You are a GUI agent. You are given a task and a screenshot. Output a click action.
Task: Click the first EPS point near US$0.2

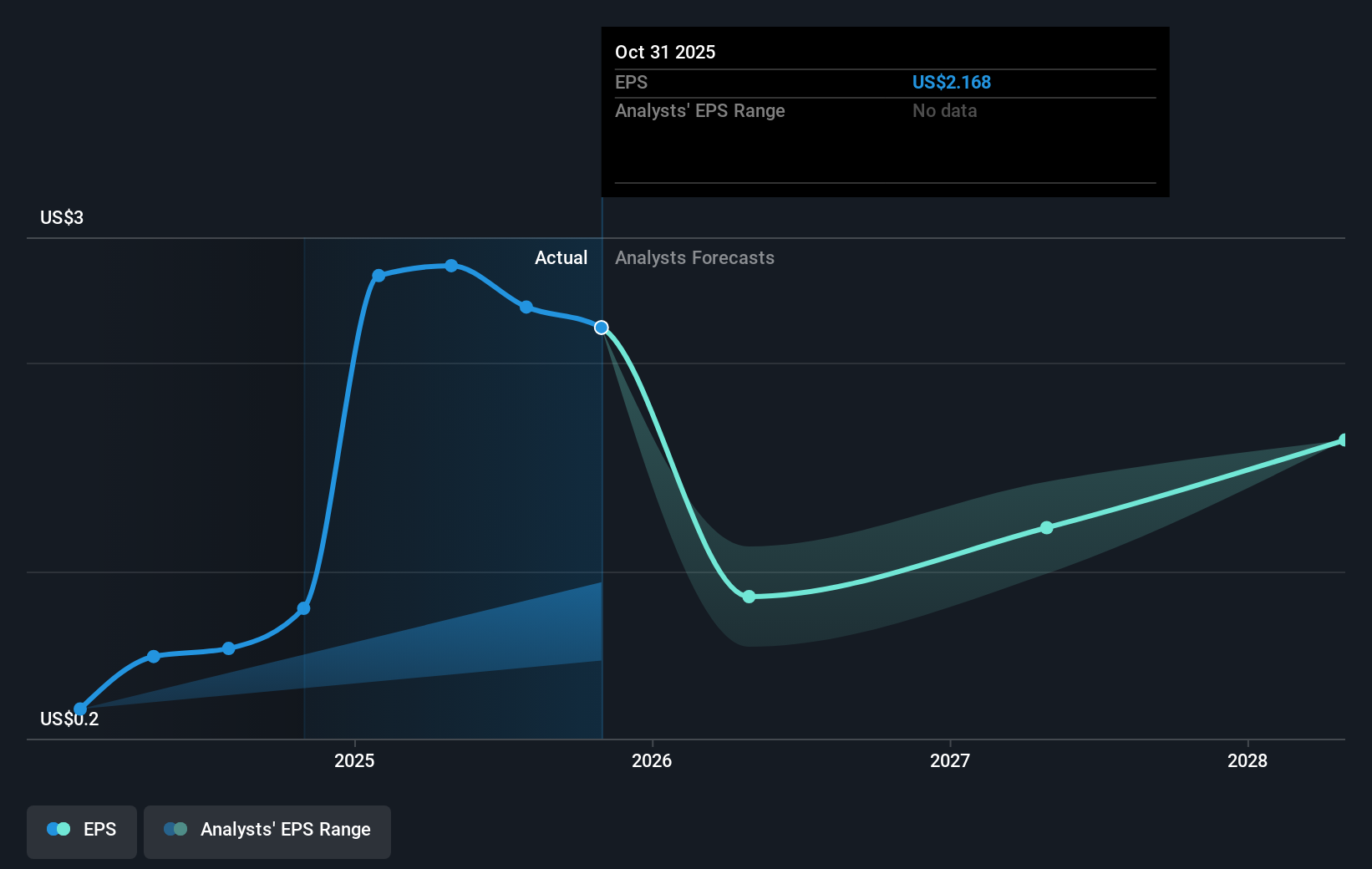coord(80,709)
